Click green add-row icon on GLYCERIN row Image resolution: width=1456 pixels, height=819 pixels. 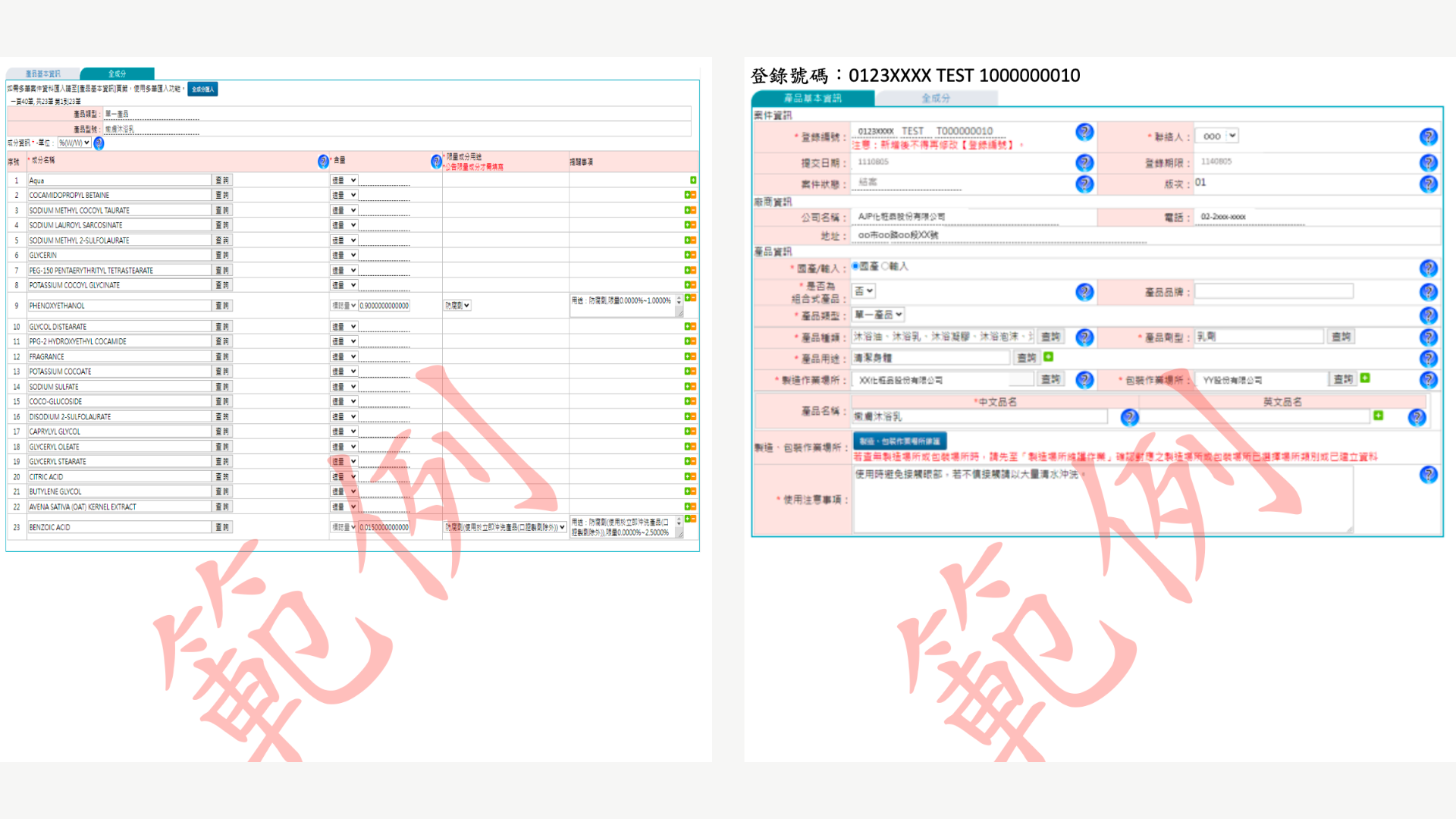pyautogui.click(x=687, y=255)
